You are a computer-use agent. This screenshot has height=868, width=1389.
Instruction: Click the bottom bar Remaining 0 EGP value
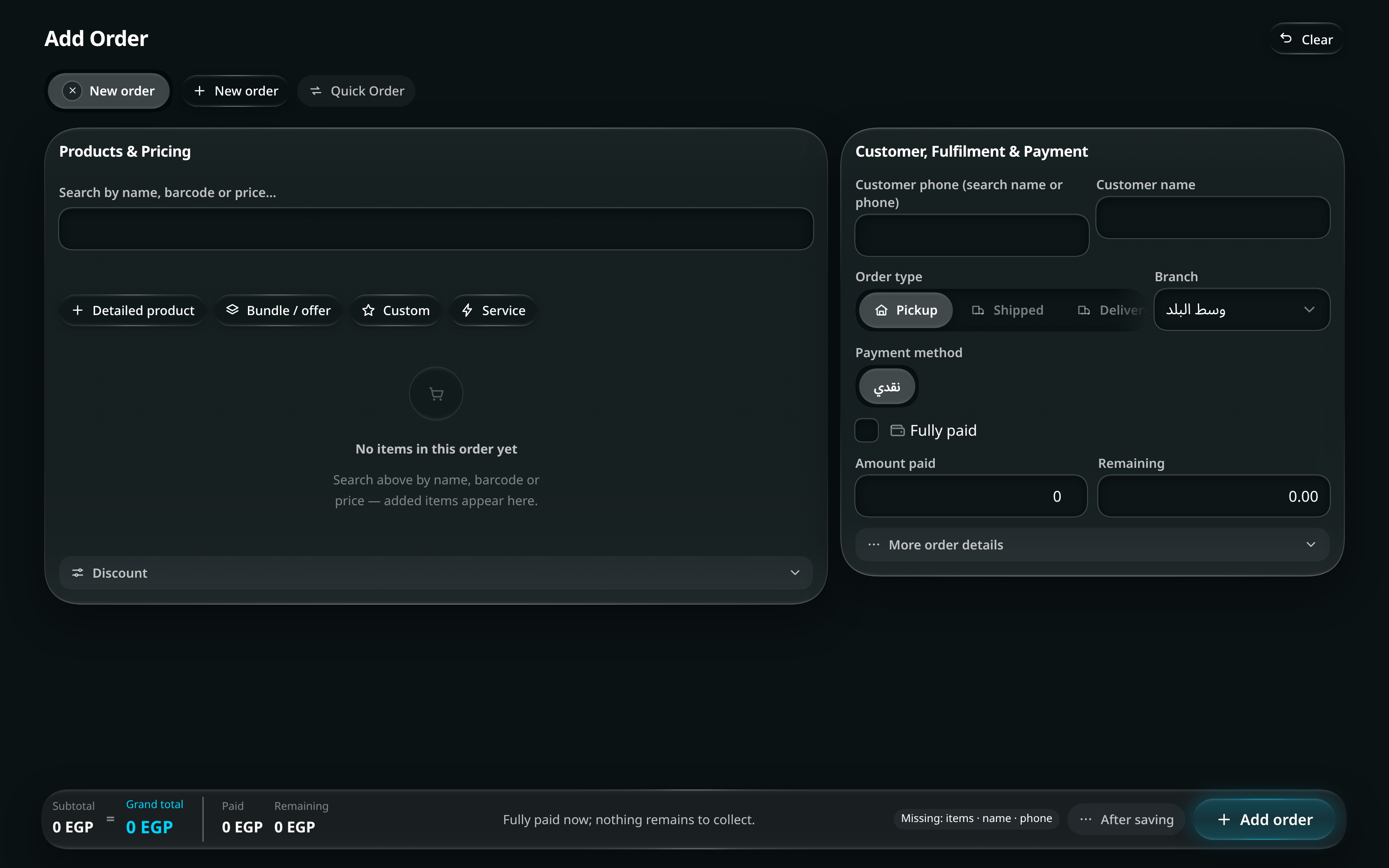click(x=294, y=827)
